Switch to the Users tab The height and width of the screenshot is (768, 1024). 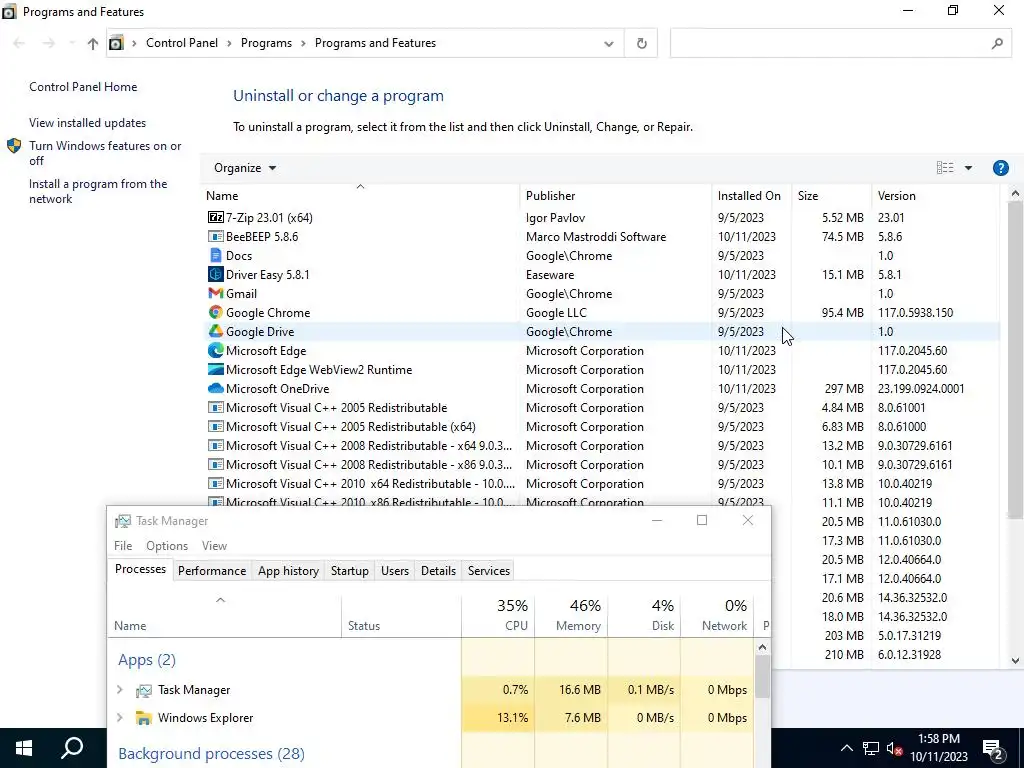pyautogui.click(x=394, y=571)
